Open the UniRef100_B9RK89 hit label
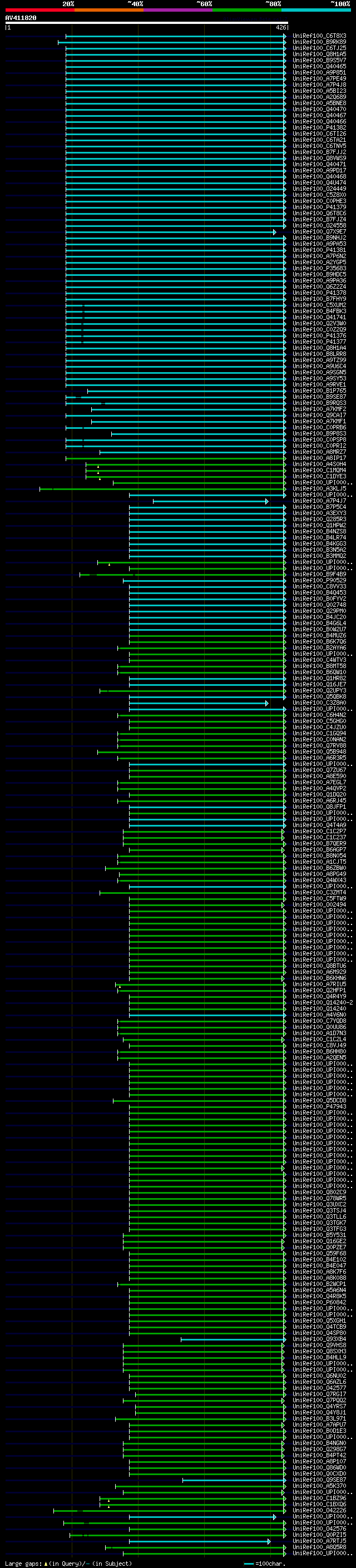 (319, 42)
